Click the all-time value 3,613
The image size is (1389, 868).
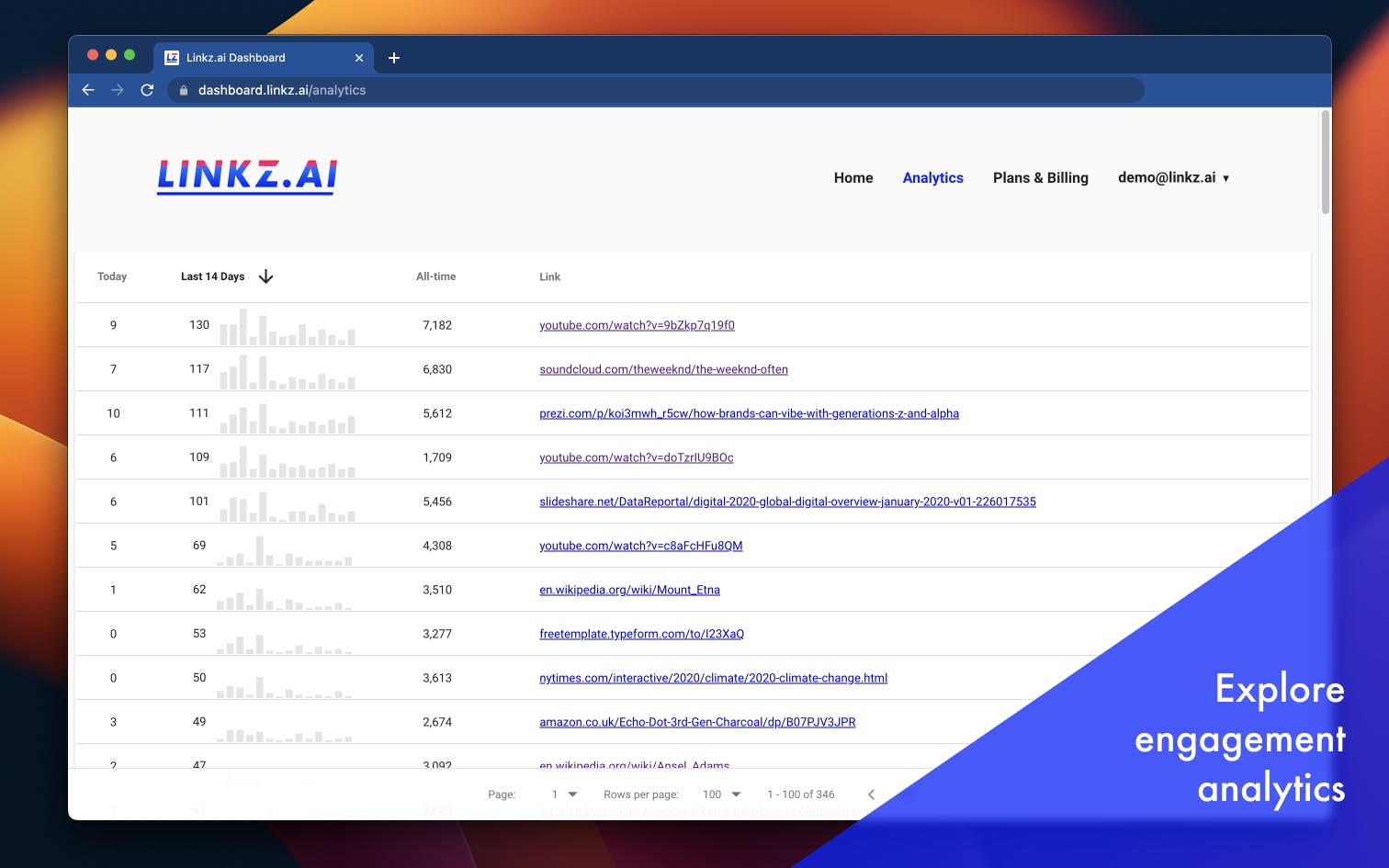pos(437,678)
